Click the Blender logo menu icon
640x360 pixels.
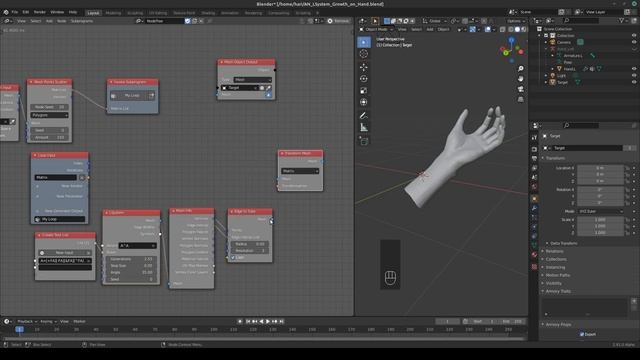(6, 12)
